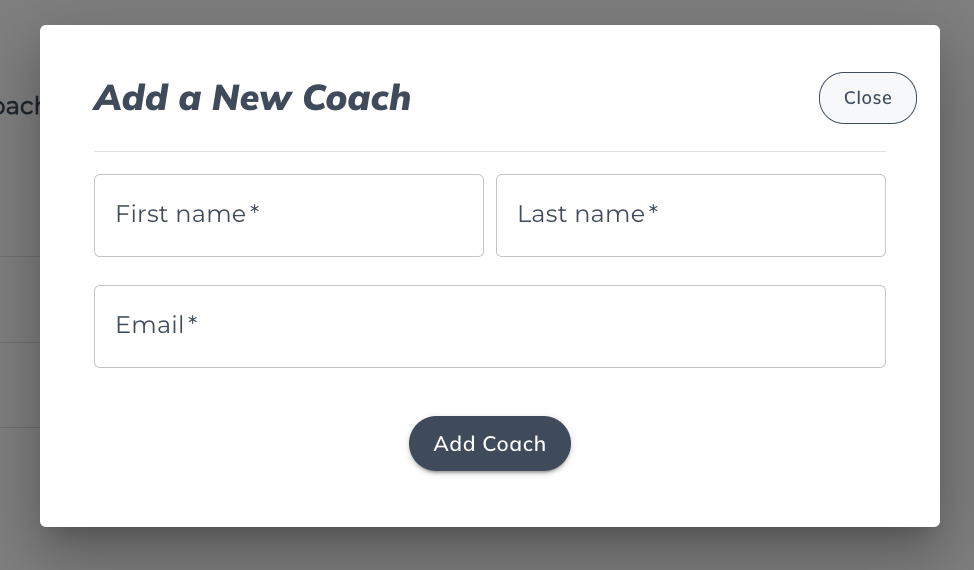Image resolution: width=974 pixels, height=570 pixels.
Task: Click the required asterisk next to Email
Action: tap(193, 322)
